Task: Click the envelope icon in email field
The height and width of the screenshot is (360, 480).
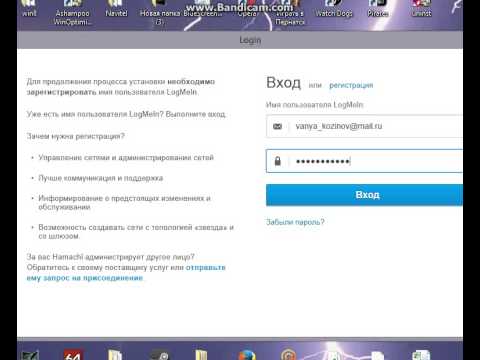Action: 277,126
